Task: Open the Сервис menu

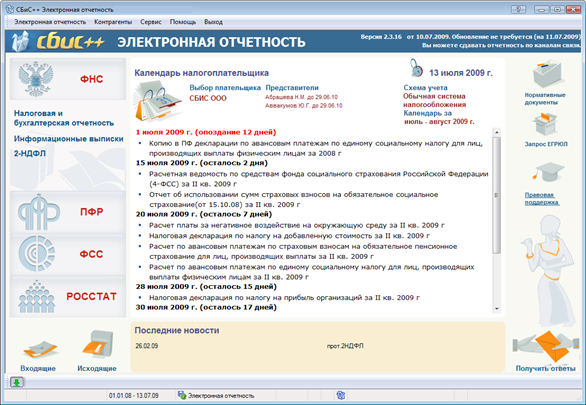Action: 151,22
